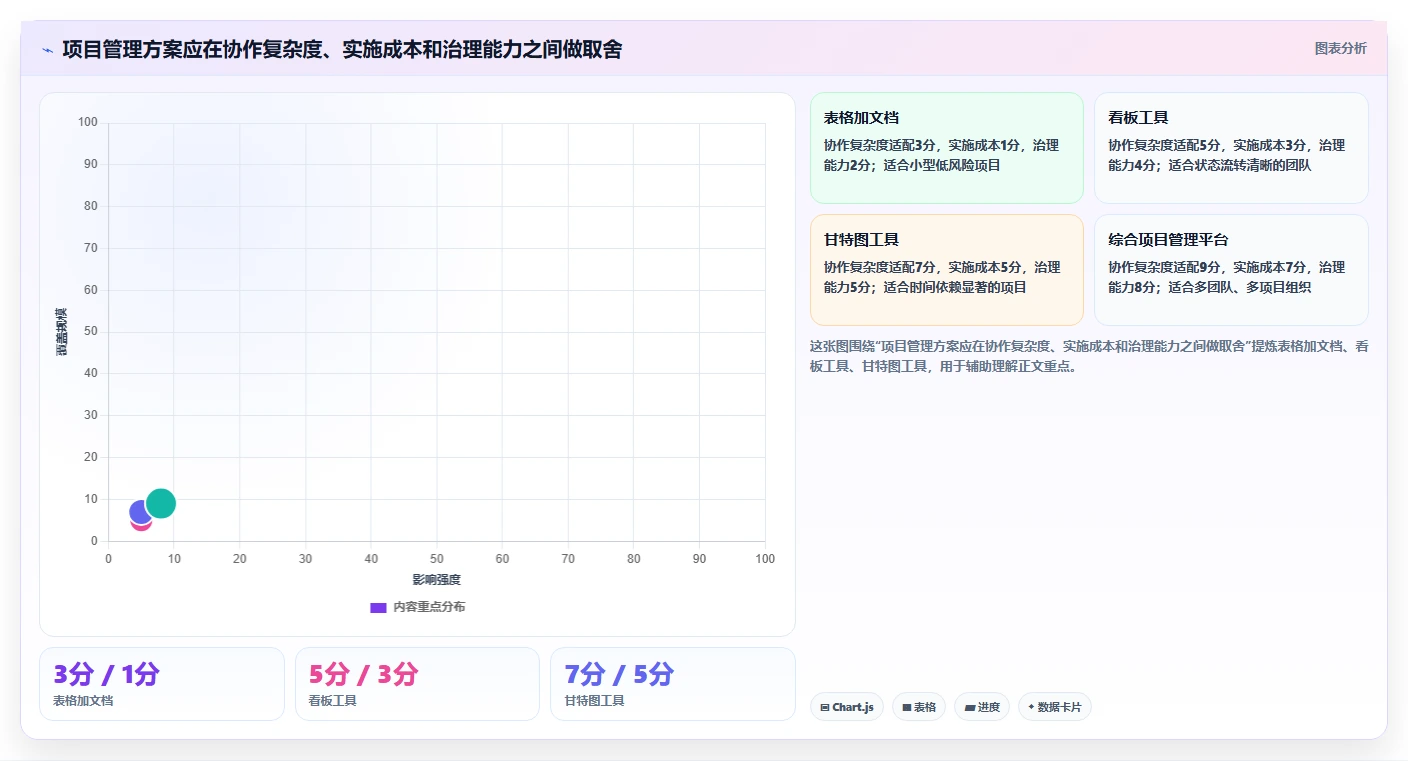The width and height of the screenshot is (1408, 761).
Task: Select the blue-purple bubble in the chart
Action: coord(139,511)
